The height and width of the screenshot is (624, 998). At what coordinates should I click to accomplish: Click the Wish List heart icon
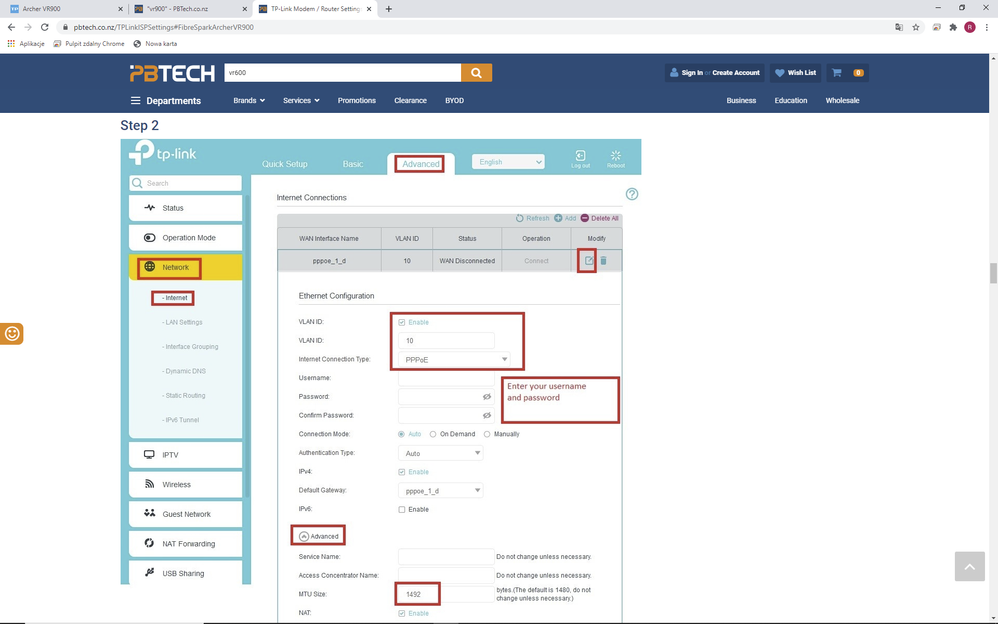[780, 73]
